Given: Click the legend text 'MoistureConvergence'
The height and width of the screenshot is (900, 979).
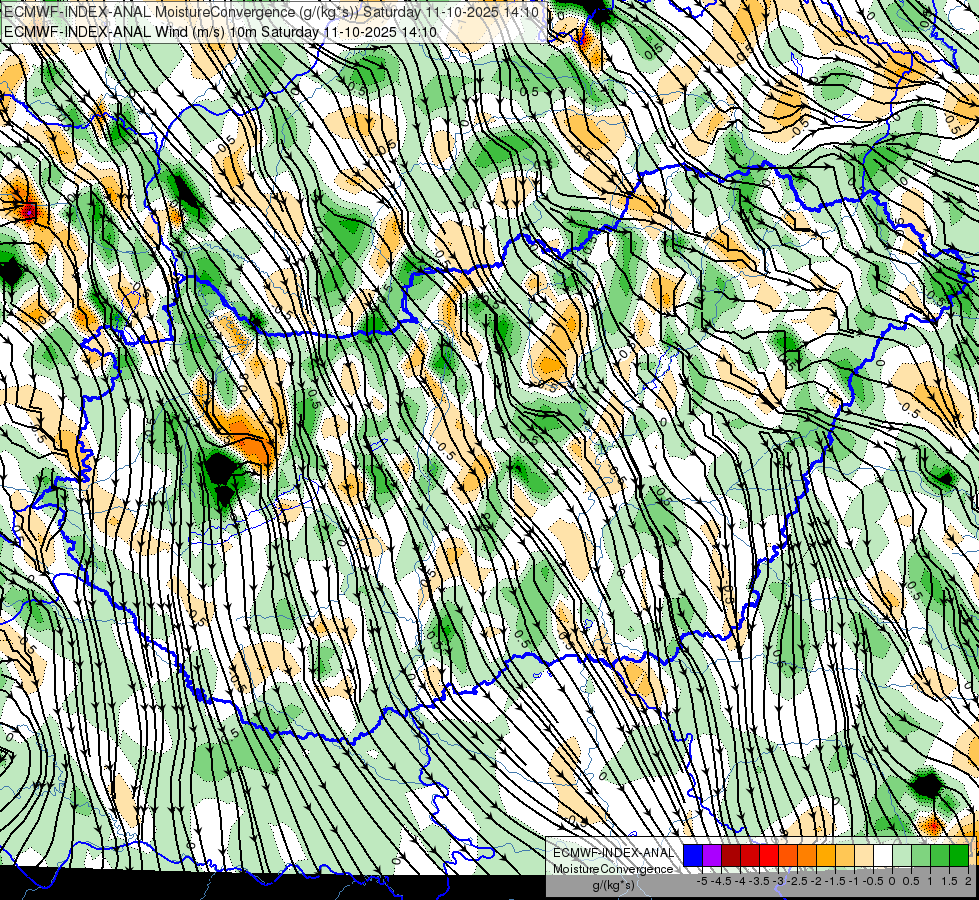Looking at the screenshot, I should pos(613,869).
